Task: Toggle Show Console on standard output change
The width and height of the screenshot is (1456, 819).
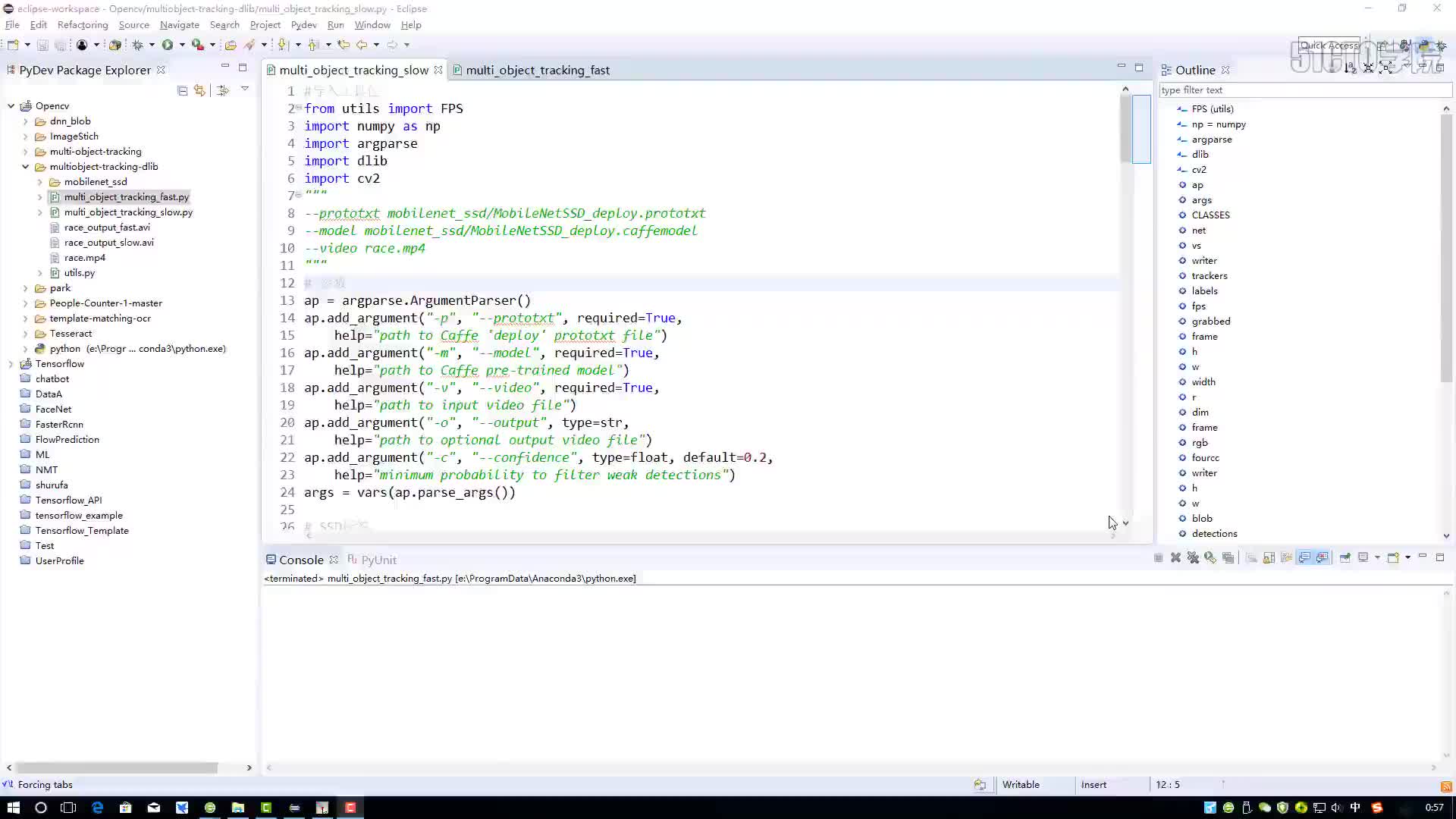Action: point(1304,557)
